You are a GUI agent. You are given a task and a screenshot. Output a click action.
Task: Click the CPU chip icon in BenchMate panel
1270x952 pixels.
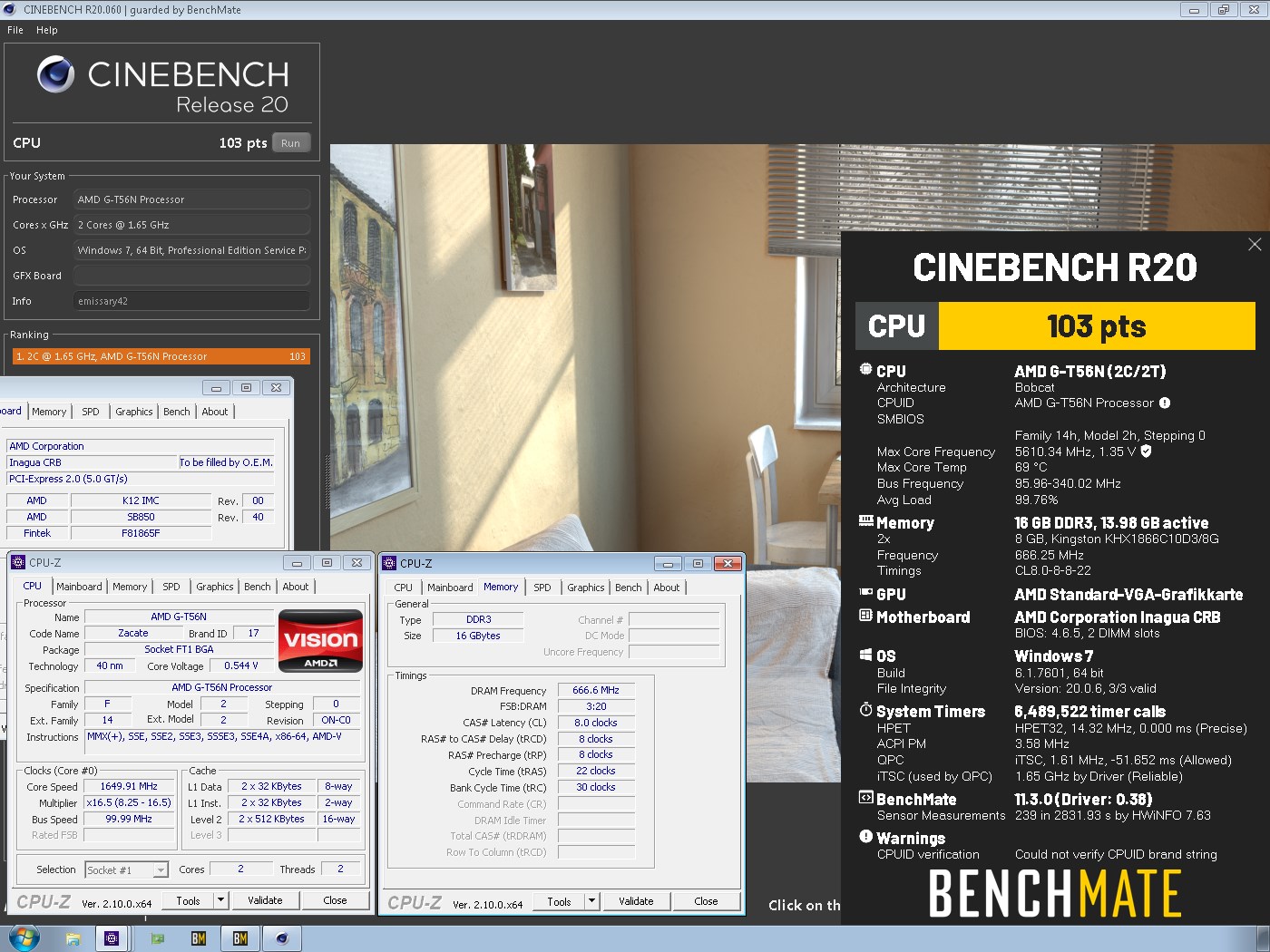pyautogui.click(x=865, y=369)
